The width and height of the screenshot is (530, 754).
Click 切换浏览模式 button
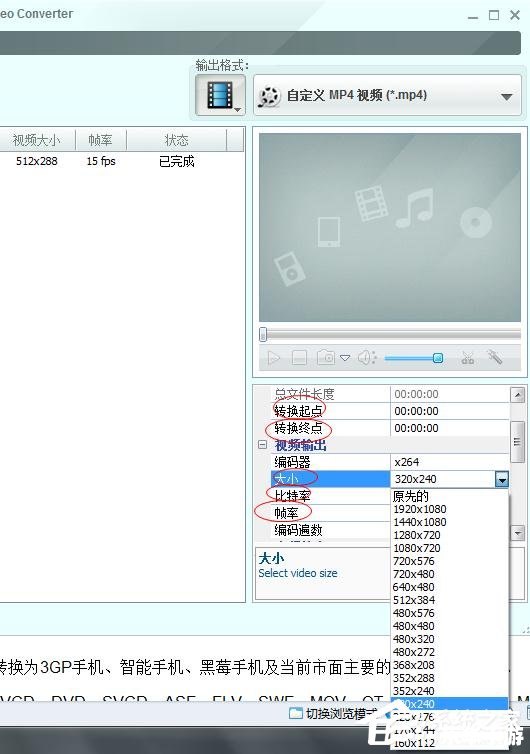coord(333,714)
